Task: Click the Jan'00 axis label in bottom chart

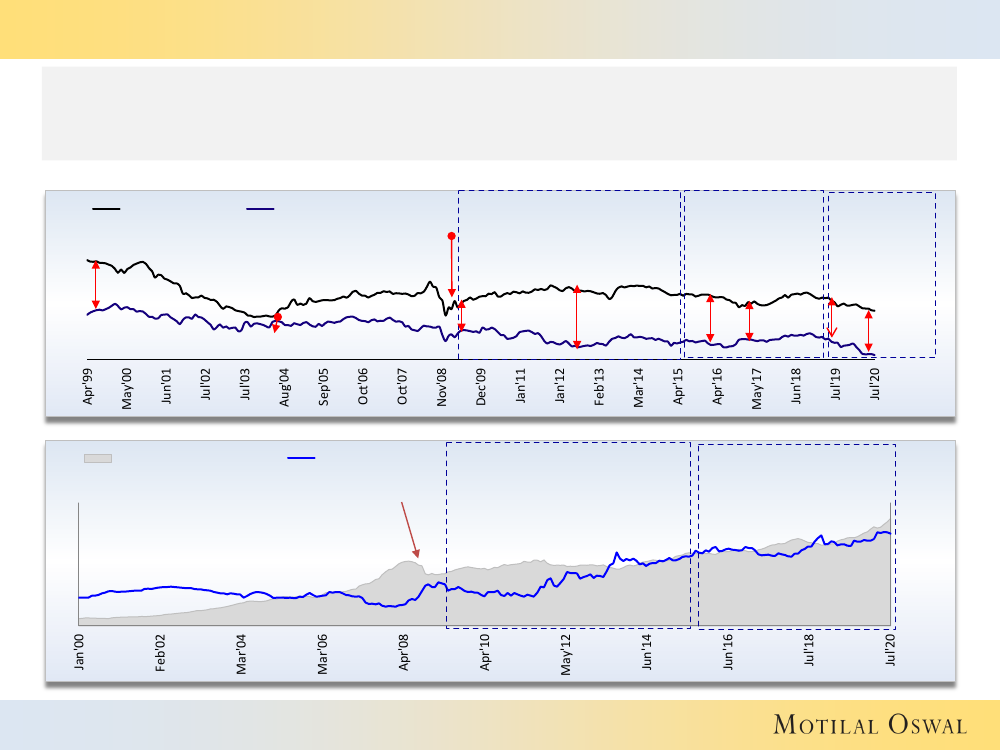Action: point(79,653)
